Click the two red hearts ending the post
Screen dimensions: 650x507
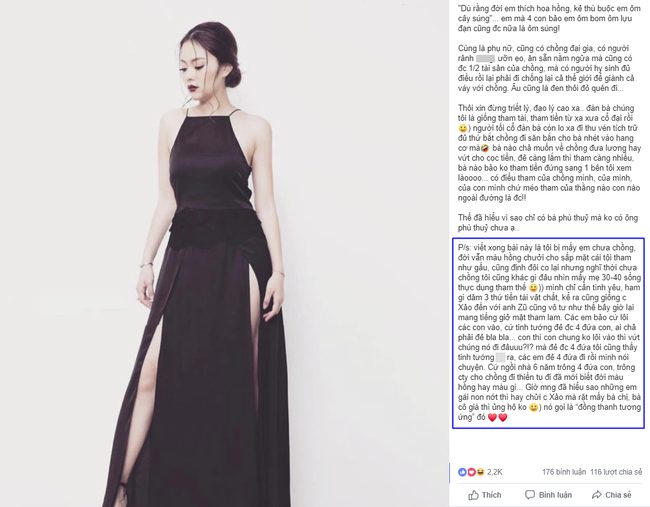point(497,417)
